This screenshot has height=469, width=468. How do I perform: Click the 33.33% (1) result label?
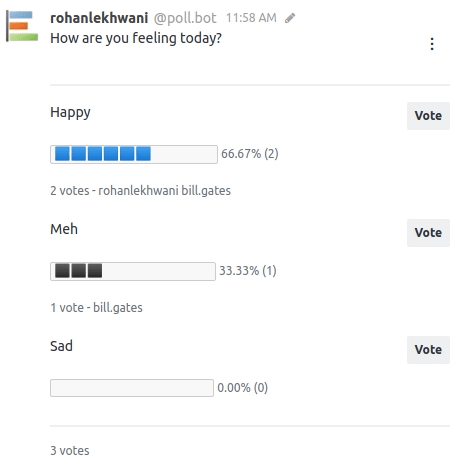pos(248,271)
